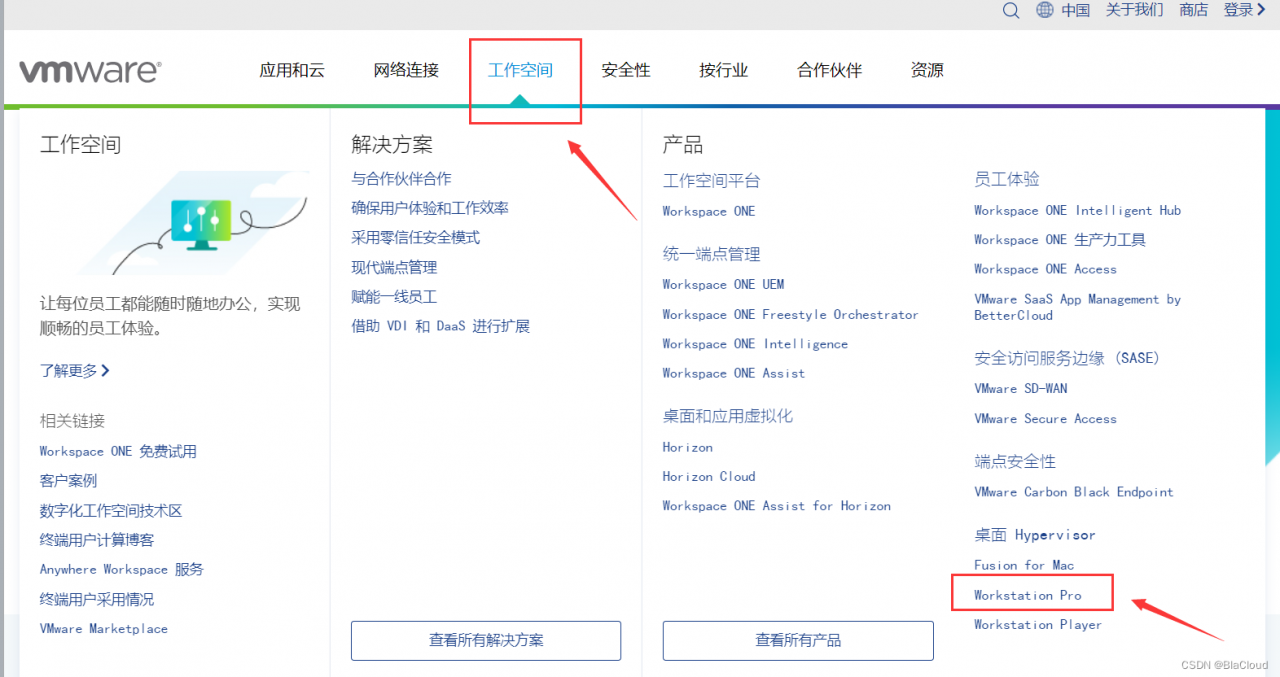This screenshot has width=1280, height=677.
Task: Click the globe region icon
Action: pyautogui.click(x=1045, y=10)
